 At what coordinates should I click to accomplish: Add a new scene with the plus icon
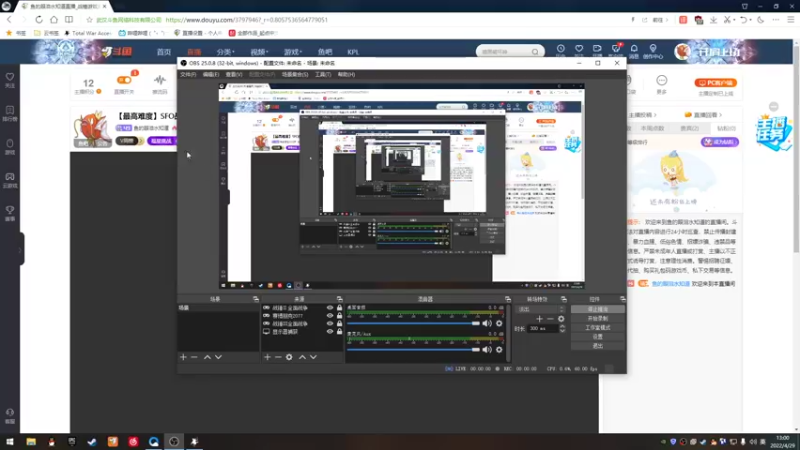[183, 357]
